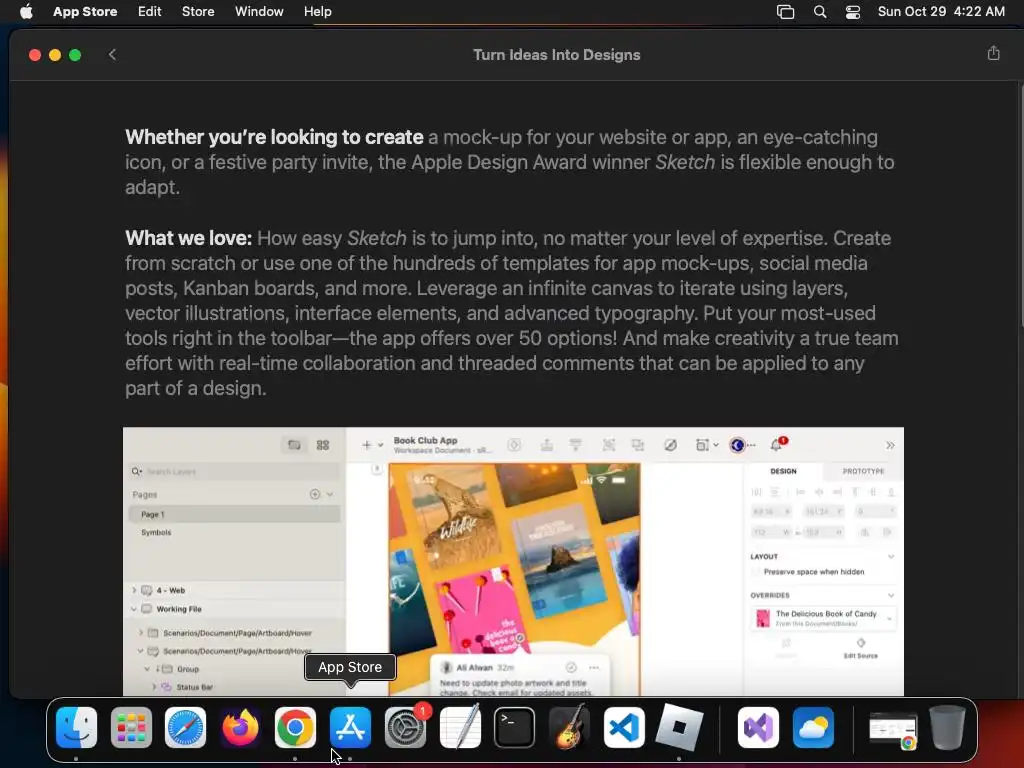
Task: Open the Window menu
Action: 259,12
